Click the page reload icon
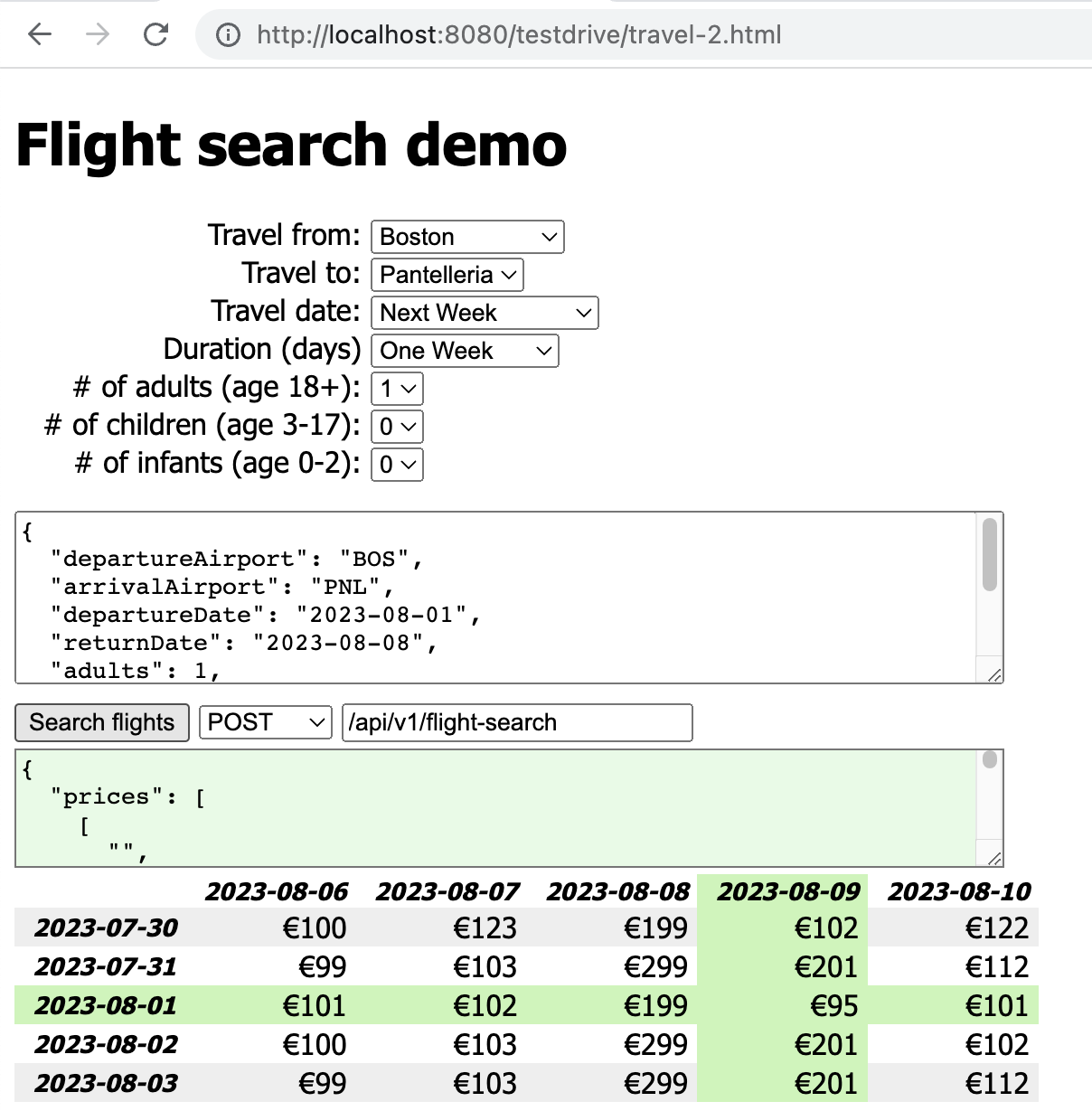The width and height of the screenshot is (1092, 1111). (x=155, y=33)
